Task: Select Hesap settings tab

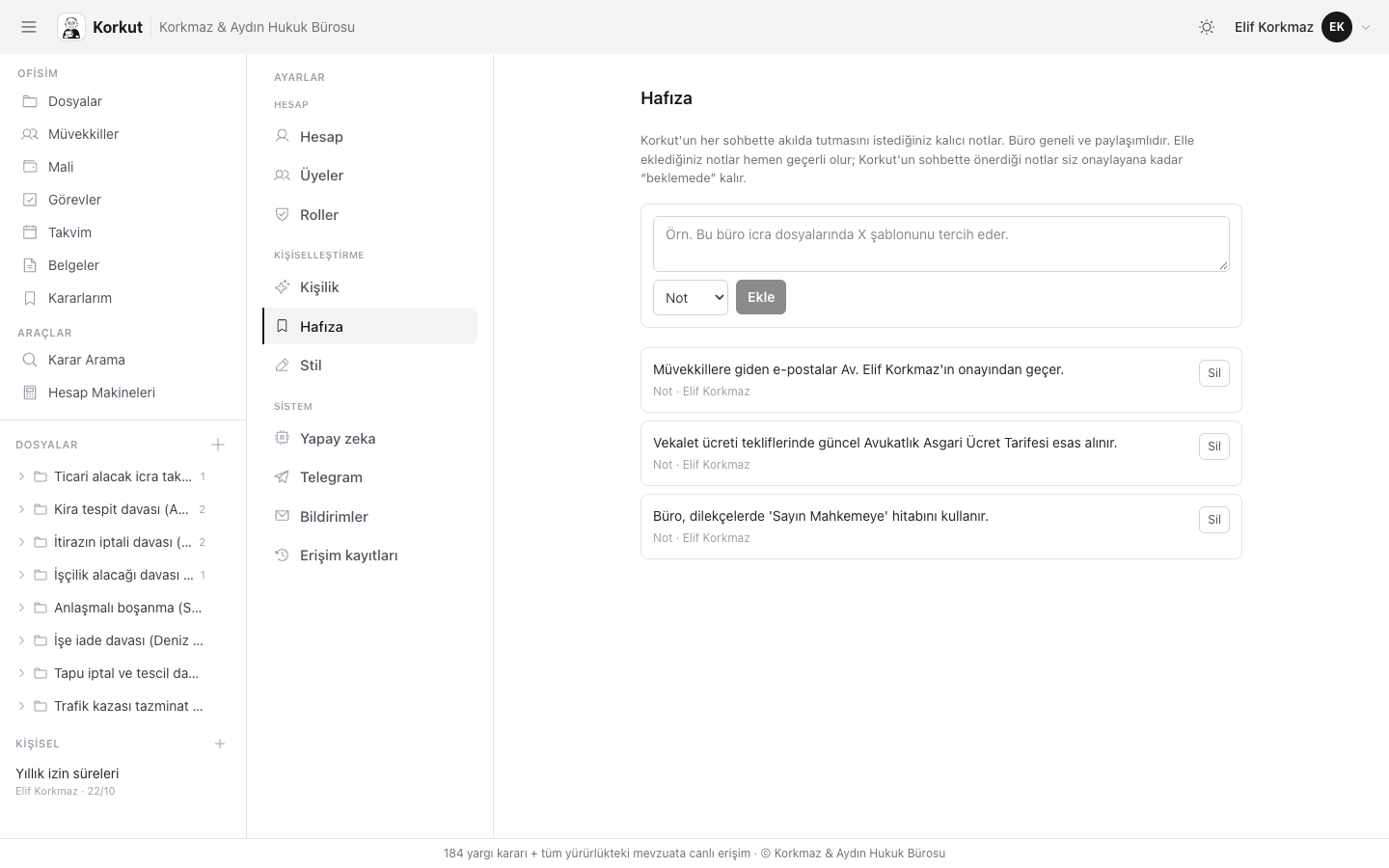Action: point(369,137)
